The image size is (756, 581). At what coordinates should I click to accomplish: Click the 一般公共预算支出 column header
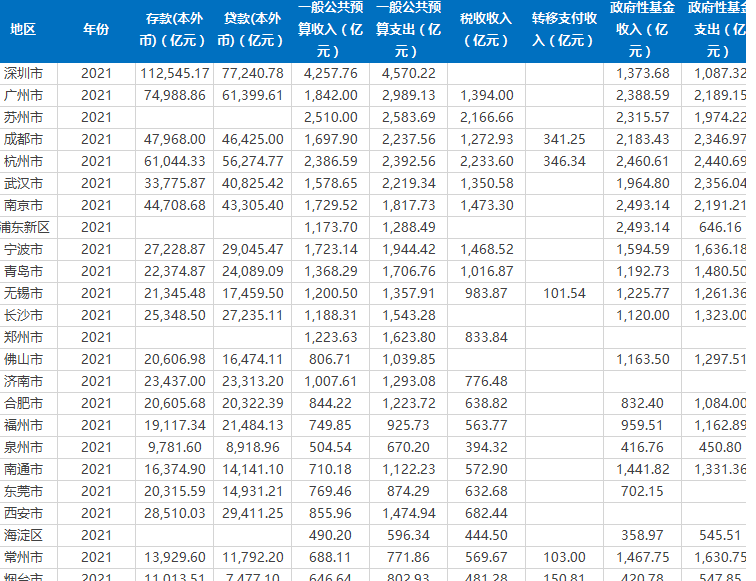pos(408,30)
